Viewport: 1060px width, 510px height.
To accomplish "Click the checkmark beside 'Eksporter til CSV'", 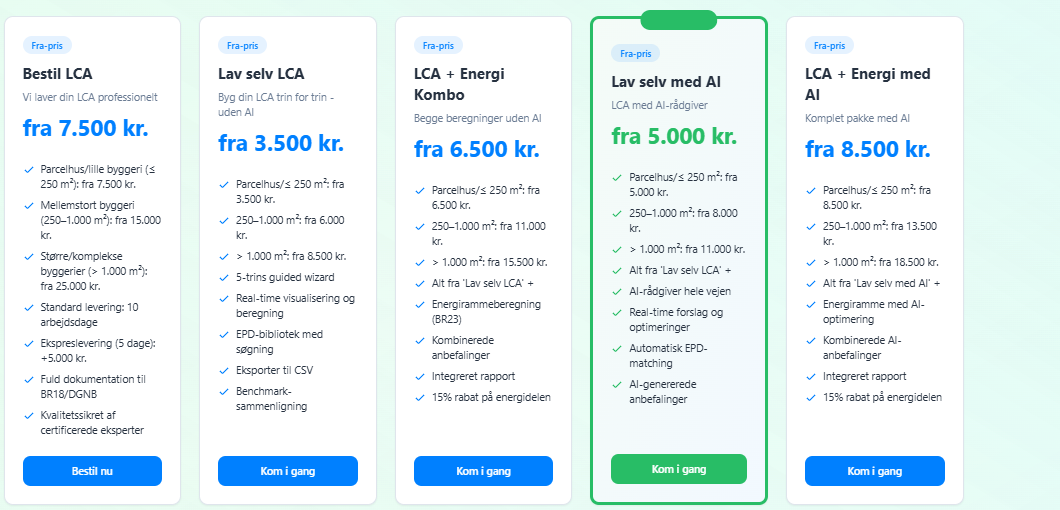I will click(224, 369).
